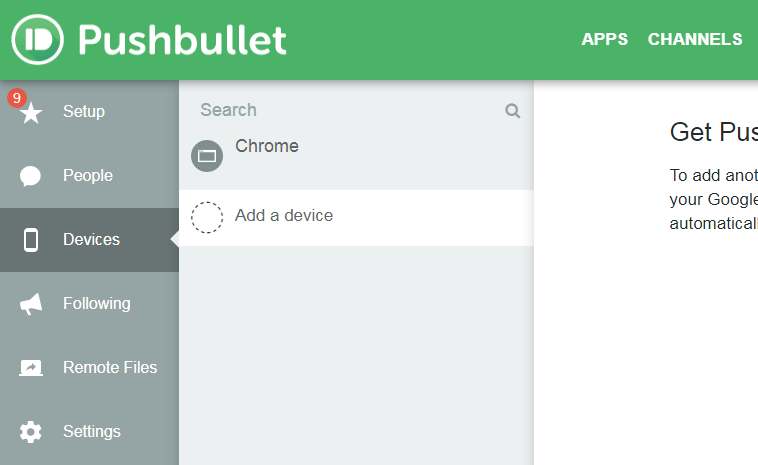Open the CHANNELS menu
This screenshot has width=758, height=465.
695,40
